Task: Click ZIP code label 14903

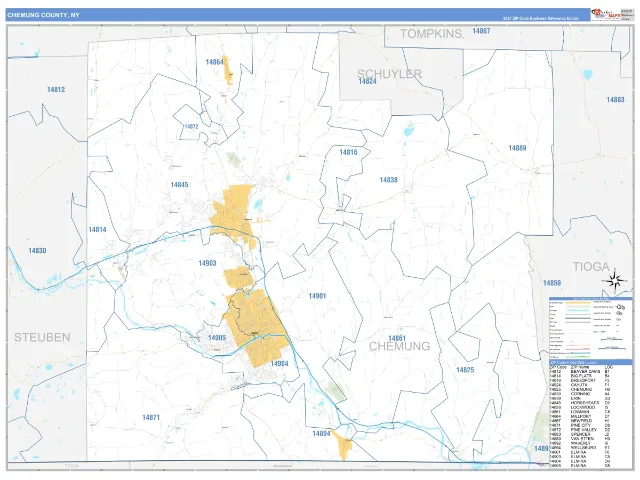Action: (x=207, y=263)
